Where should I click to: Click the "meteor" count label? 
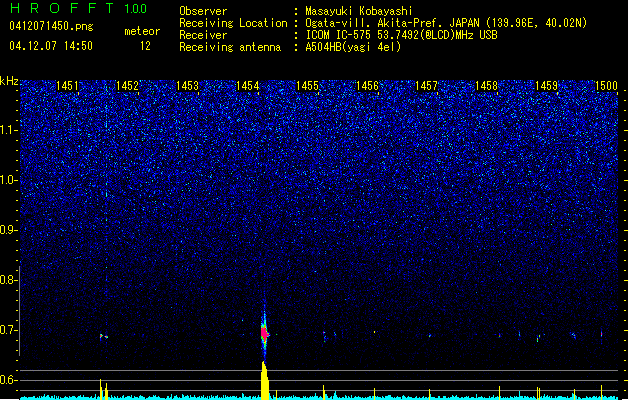coord(142,31)
